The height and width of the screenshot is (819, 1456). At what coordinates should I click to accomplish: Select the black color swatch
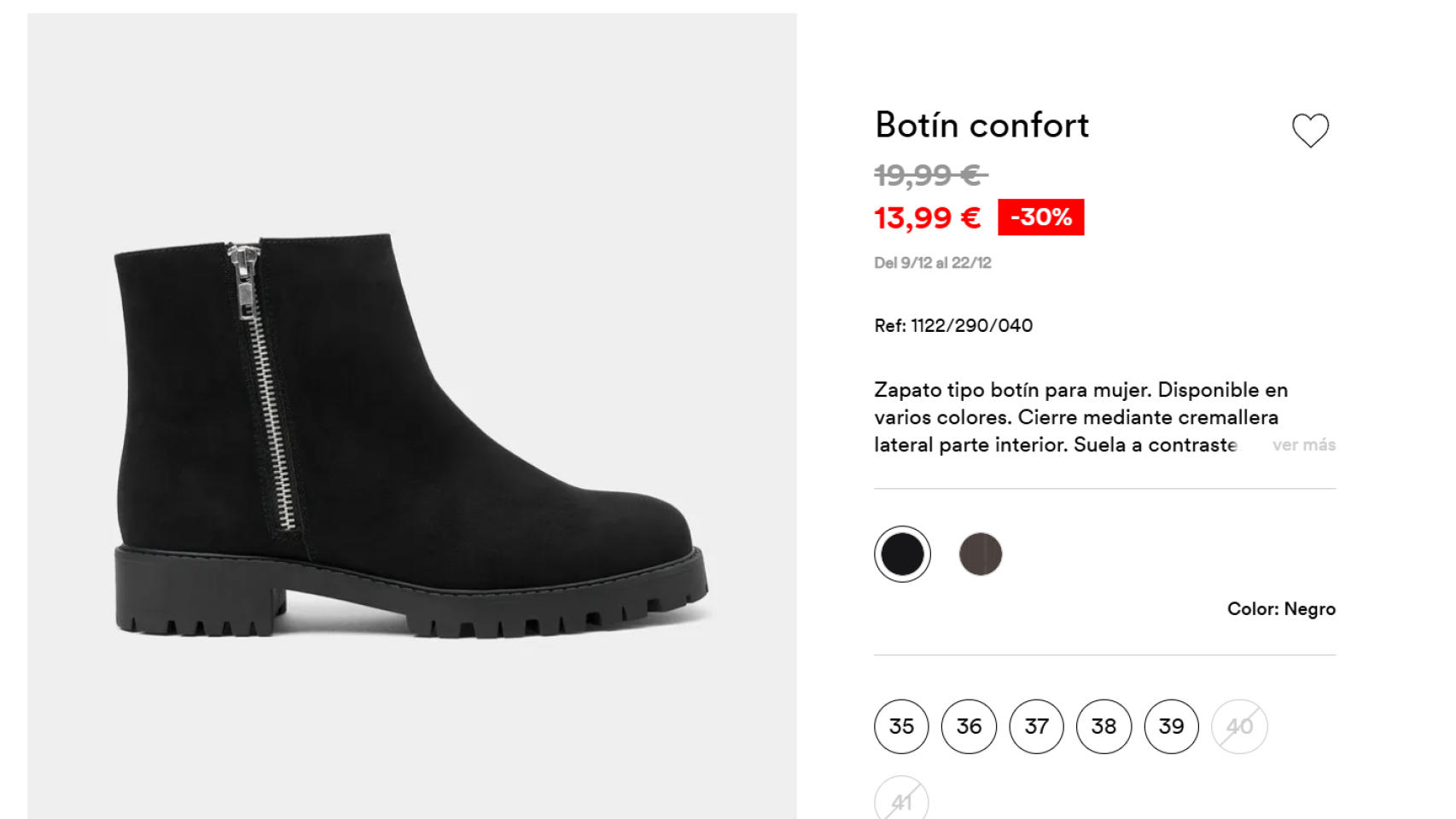click(x=902, y=553)
